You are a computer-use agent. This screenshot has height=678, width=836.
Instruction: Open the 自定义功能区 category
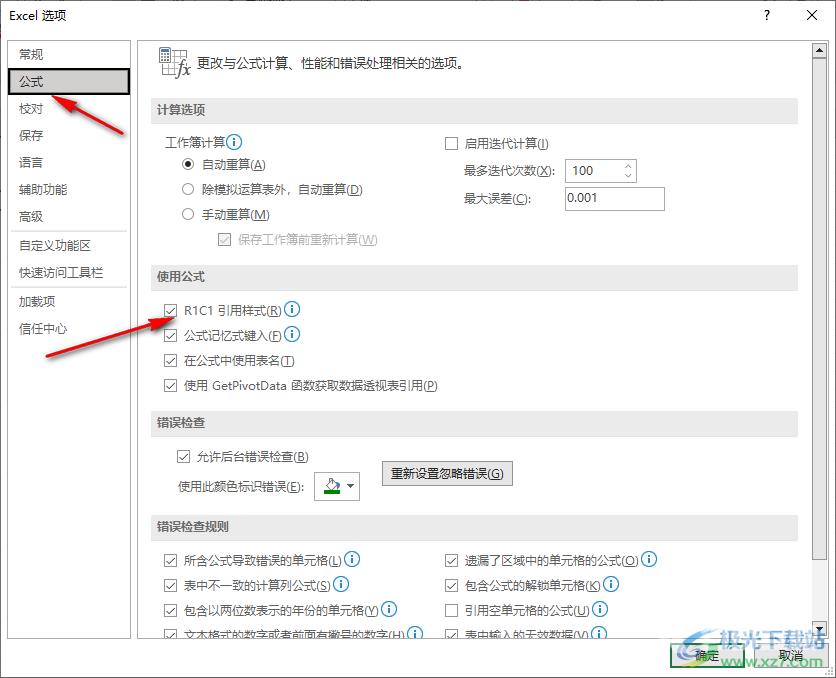[69, 245]
